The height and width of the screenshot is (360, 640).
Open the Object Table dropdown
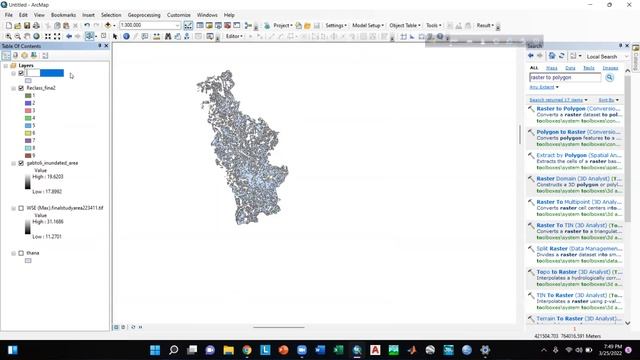[405, 25]
